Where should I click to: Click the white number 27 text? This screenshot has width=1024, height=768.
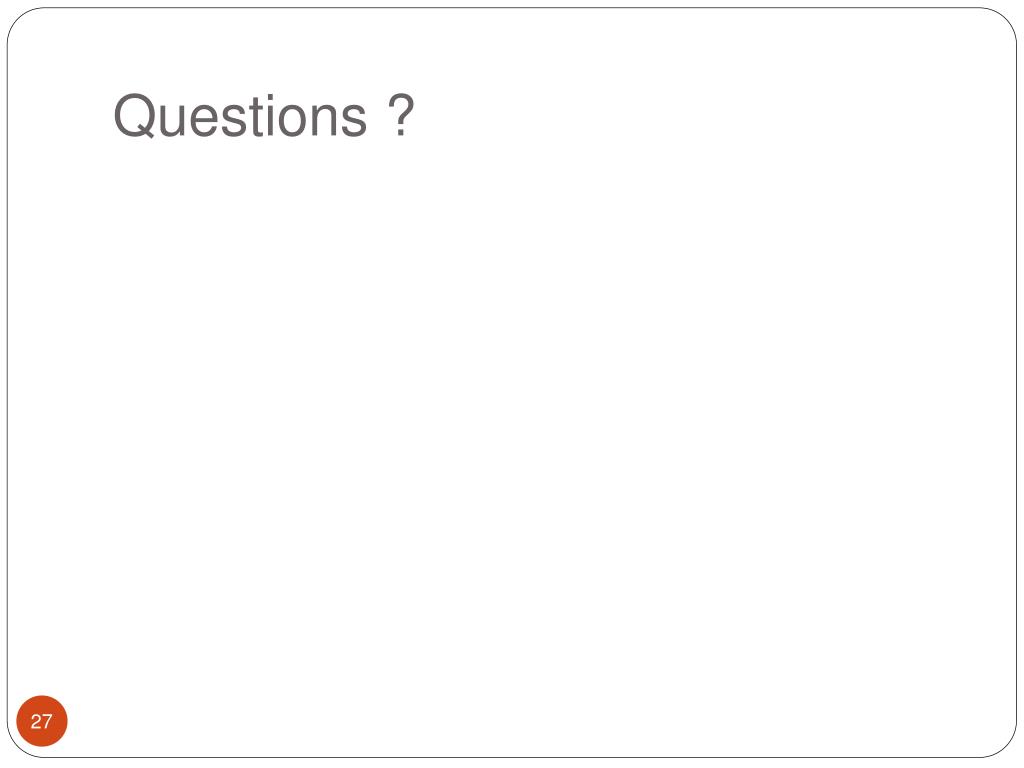click(x=41, y=722)
